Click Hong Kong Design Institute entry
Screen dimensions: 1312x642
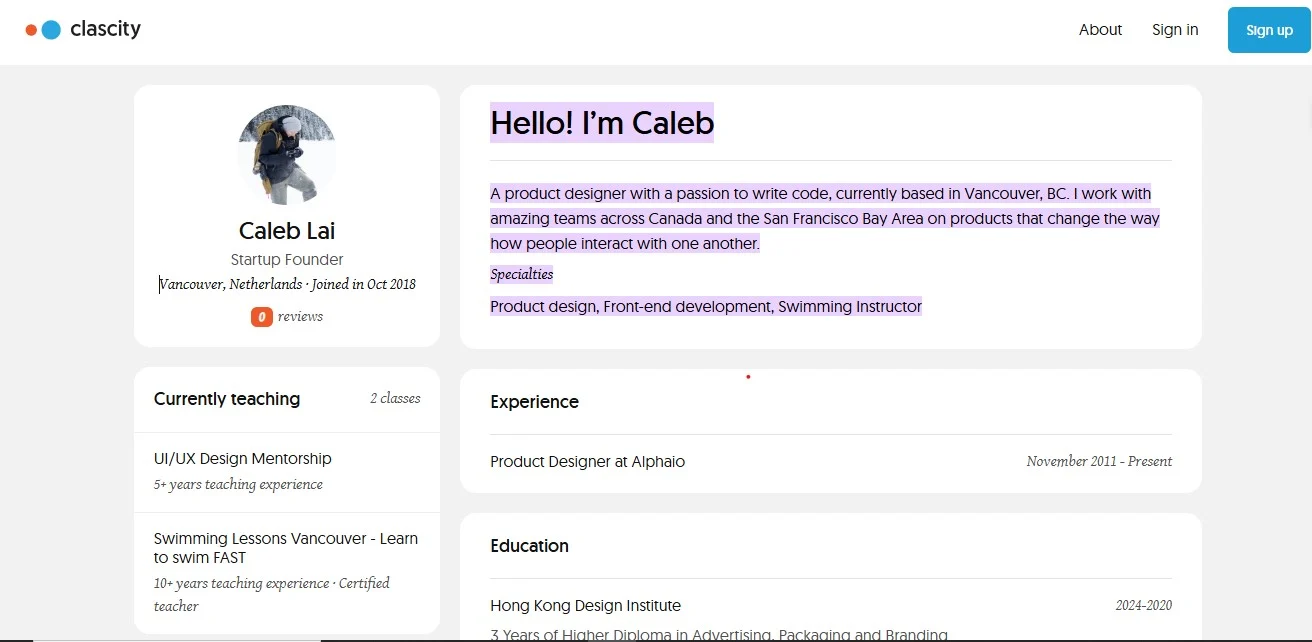(585, 606)
